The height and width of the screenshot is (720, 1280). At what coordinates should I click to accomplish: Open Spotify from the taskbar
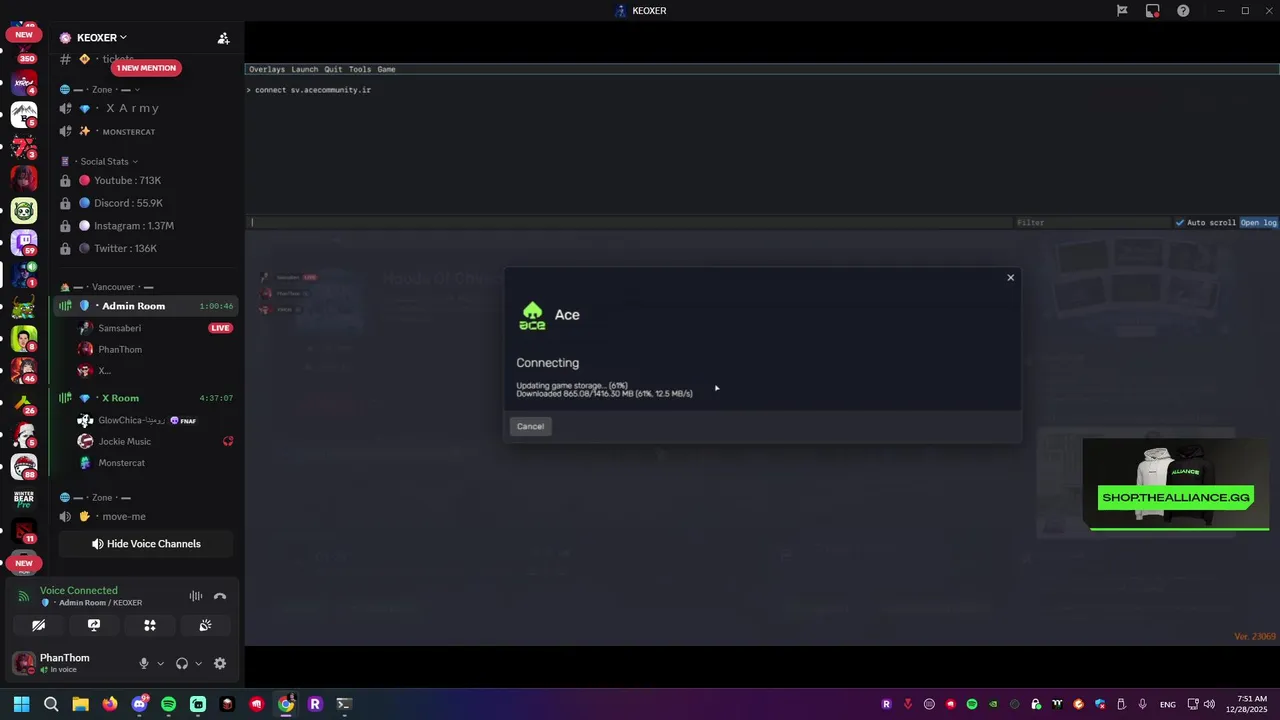pos(168,704)
